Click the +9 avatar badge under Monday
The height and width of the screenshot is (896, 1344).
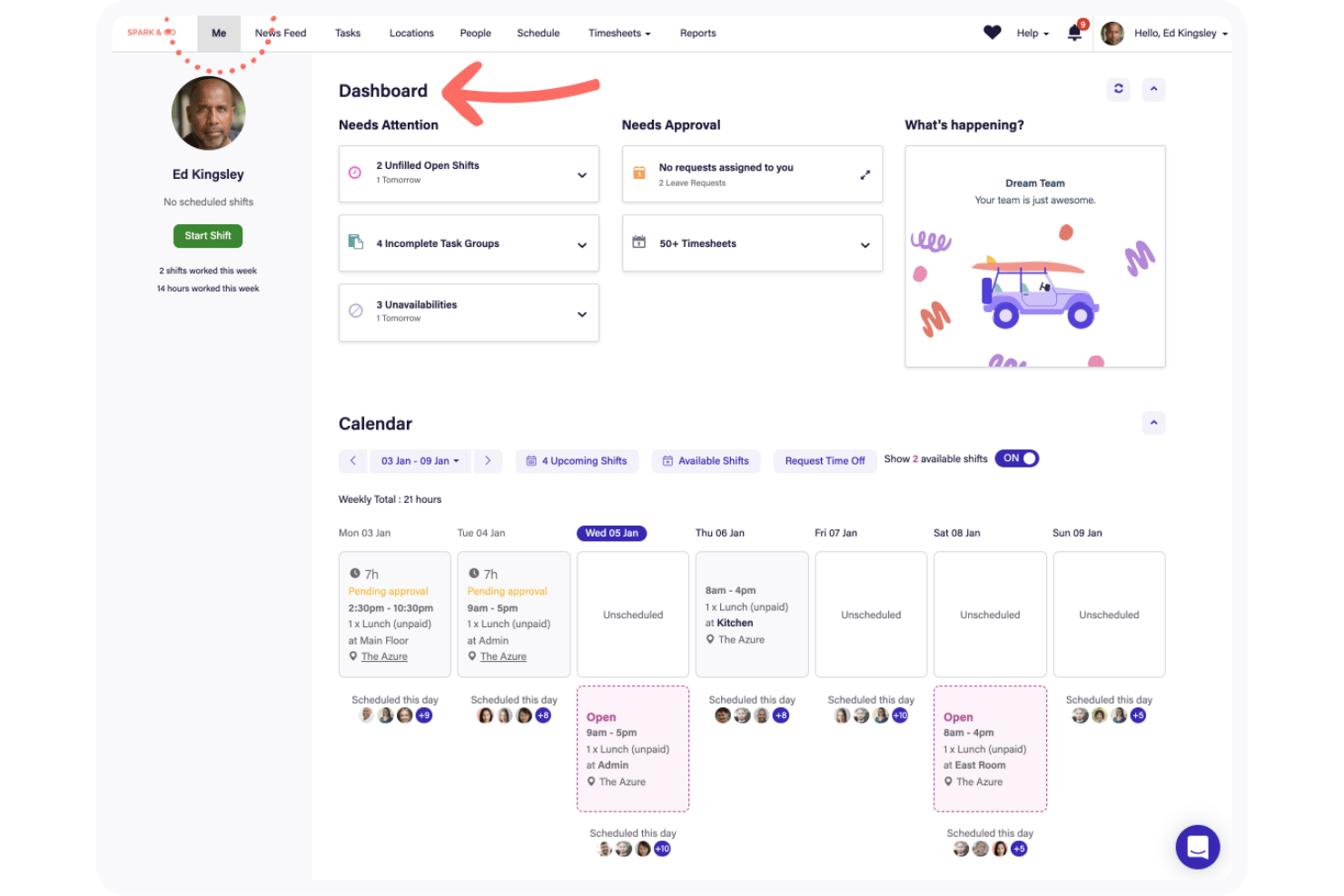tap(424, 715)
